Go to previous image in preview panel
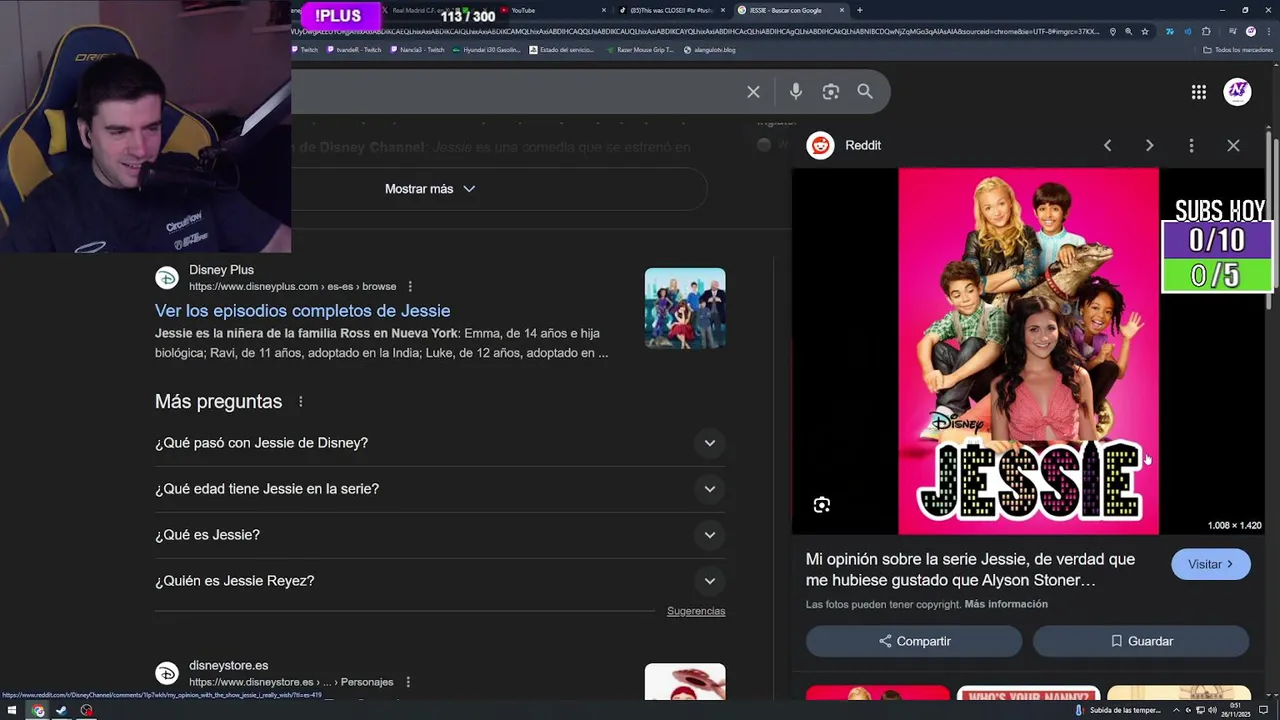 1107,145
